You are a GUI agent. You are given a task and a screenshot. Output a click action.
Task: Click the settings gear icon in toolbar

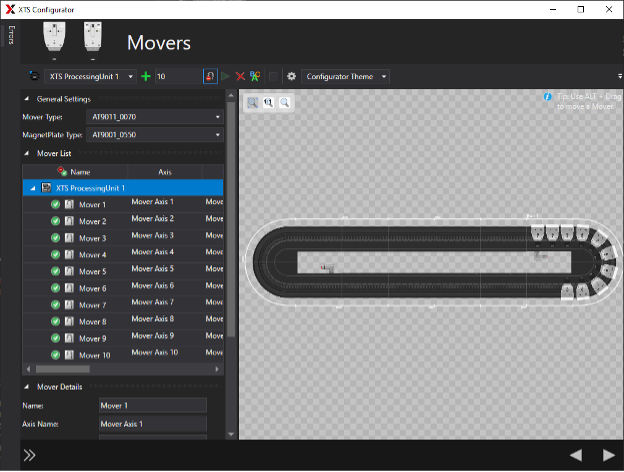coord(291,76)
